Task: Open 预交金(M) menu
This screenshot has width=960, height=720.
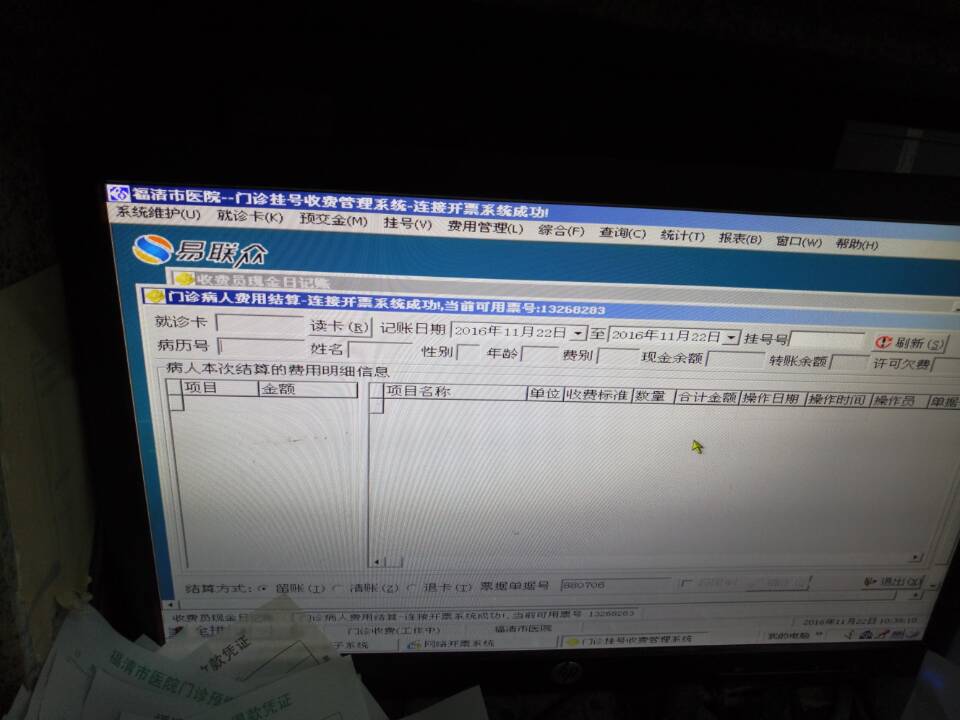Action: coord(334,220)
